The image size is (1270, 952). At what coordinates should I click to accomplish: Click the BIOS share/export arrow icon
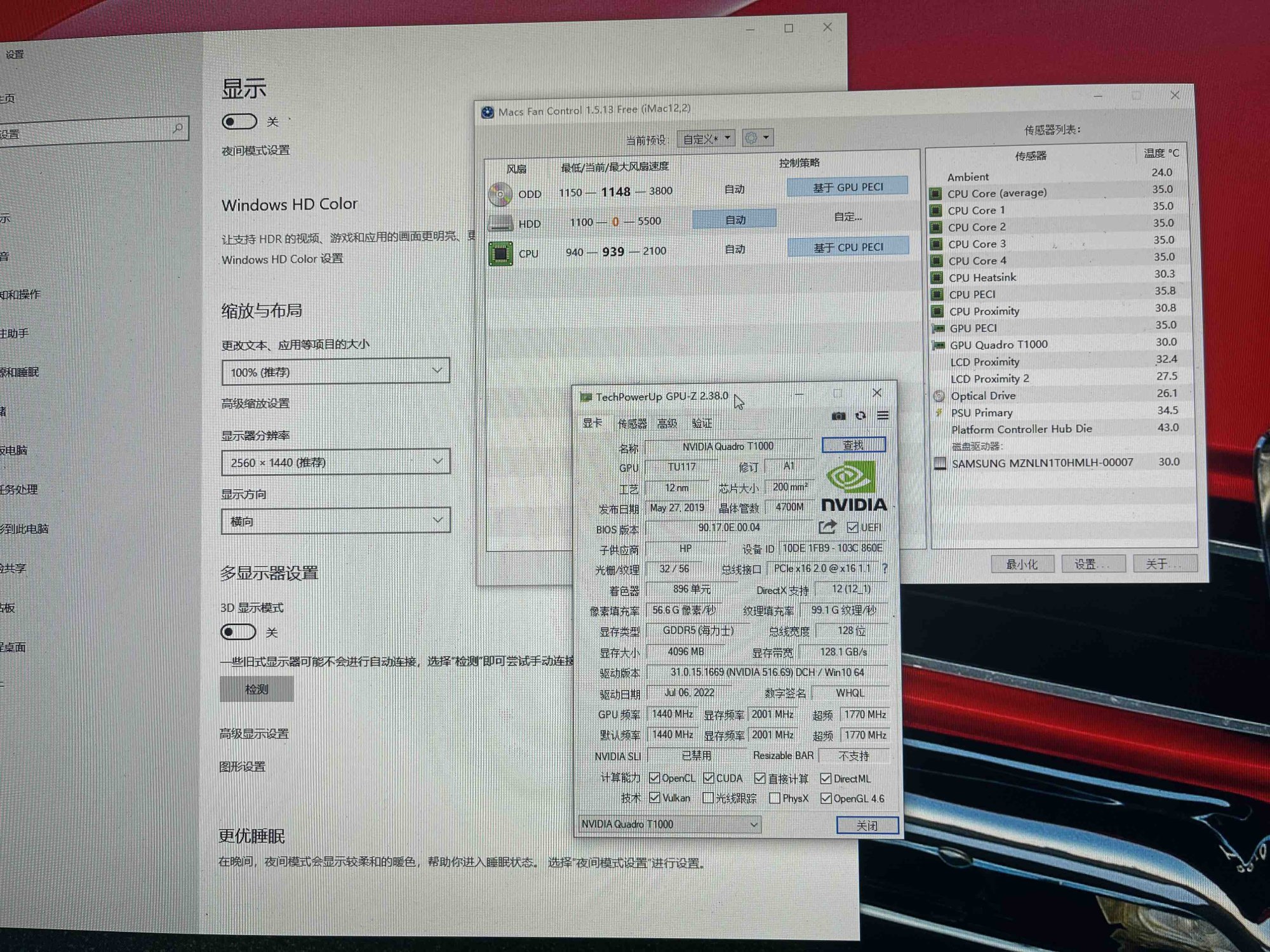click(x=827, y=527)
